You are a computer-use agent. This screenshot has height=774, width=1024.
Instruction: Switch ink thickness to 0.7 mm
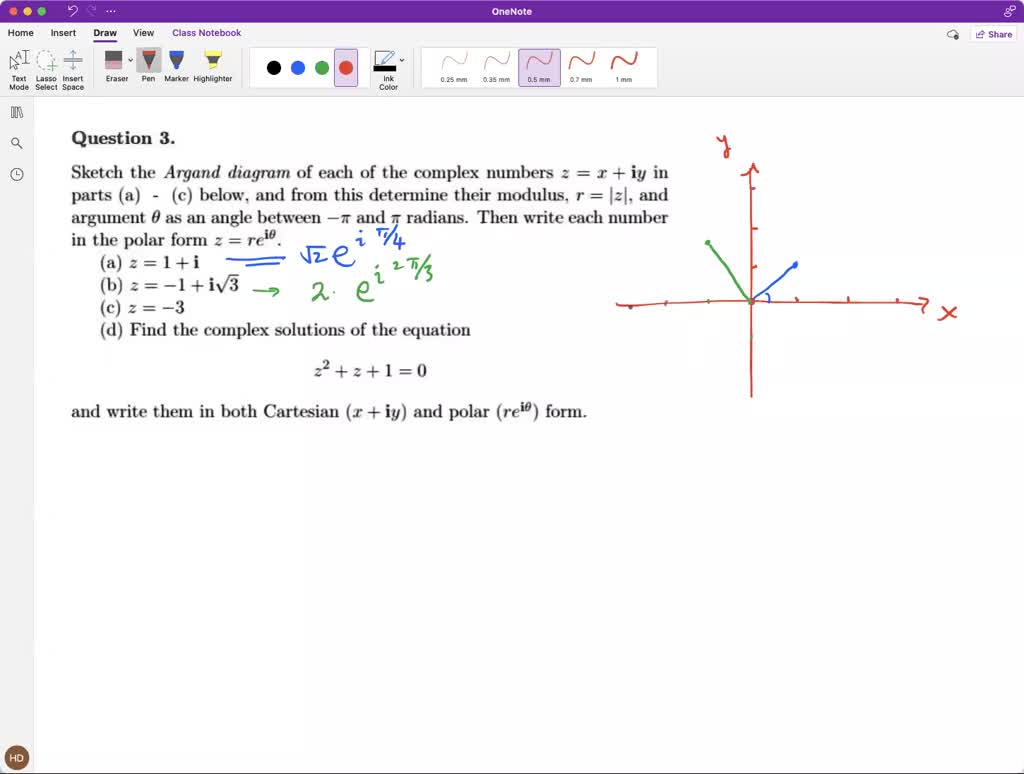(582, 66)
